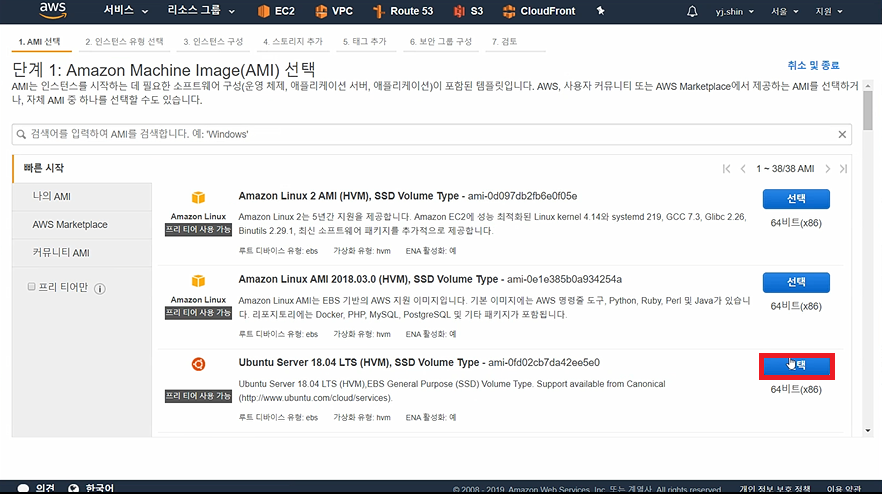Click the pin shortcuts icon
The width and height of the screenshot is (882, 494).
(601, 11)
